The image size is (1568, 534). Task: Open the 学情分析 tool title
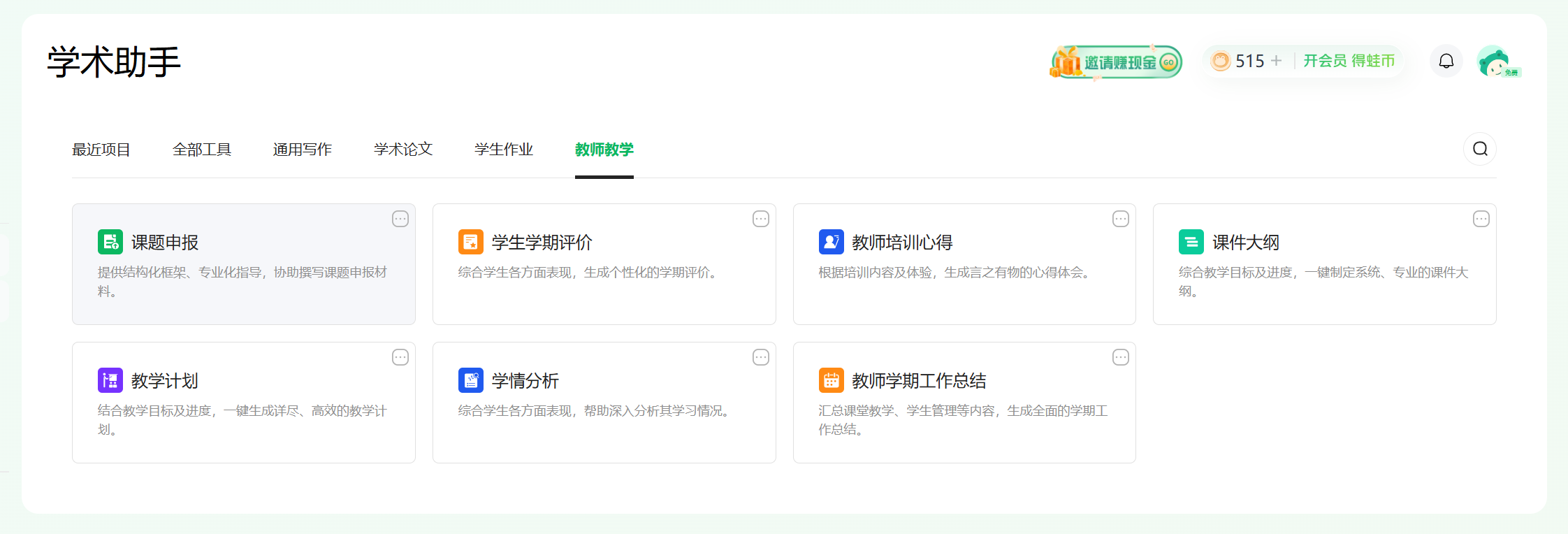(525, 381)
